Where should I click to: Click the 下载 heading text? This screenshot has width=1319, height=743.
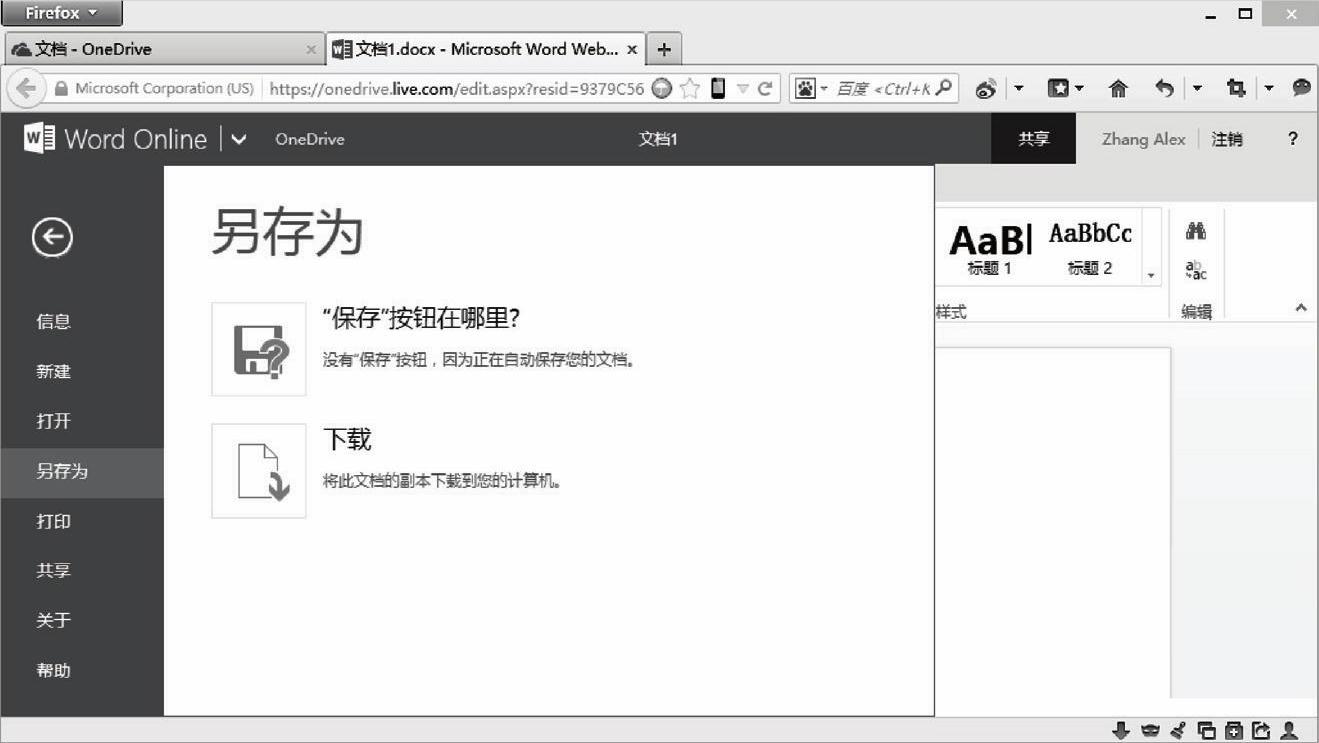(347, 440)
